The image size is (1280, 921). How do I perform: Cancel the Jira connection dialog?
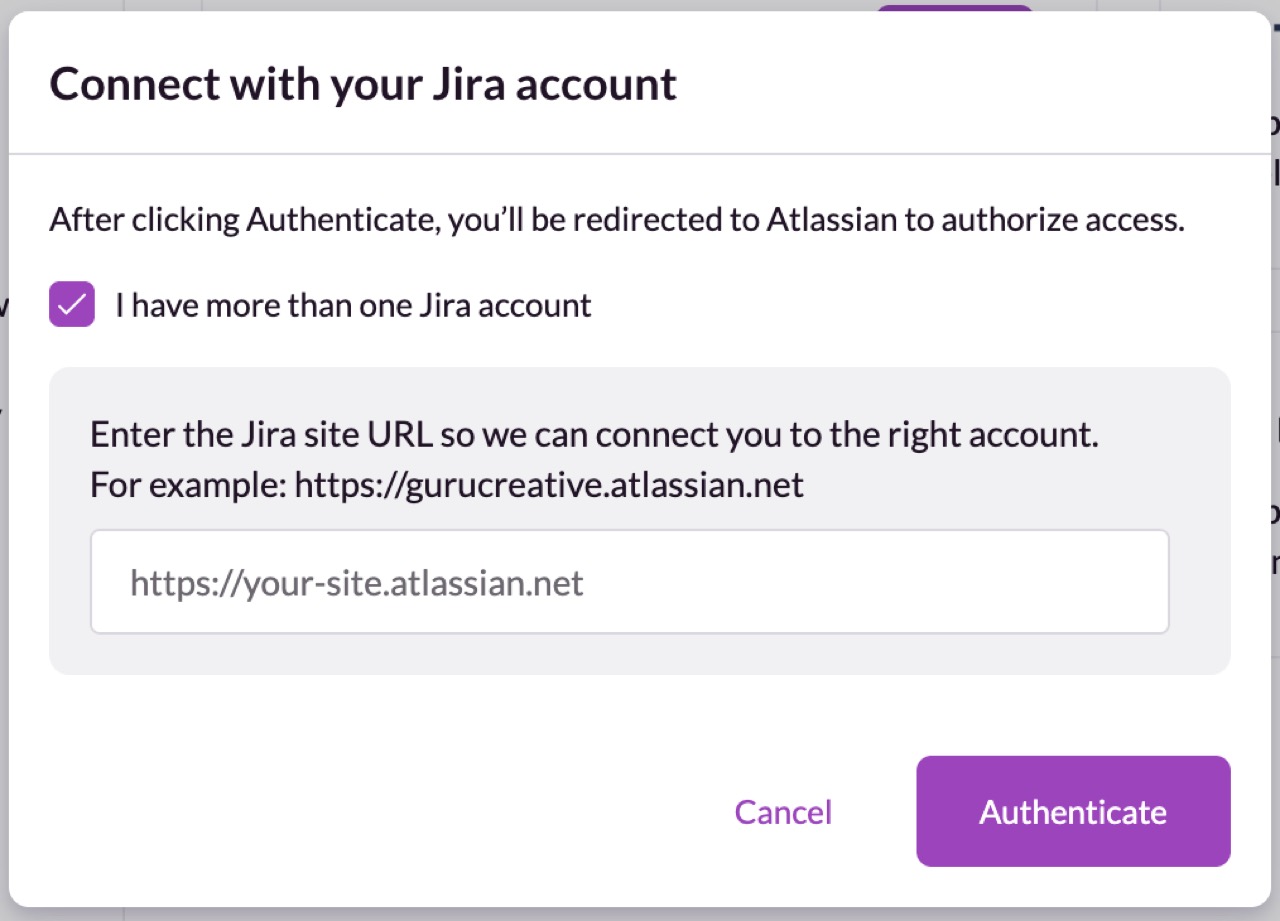pos(783,812)
